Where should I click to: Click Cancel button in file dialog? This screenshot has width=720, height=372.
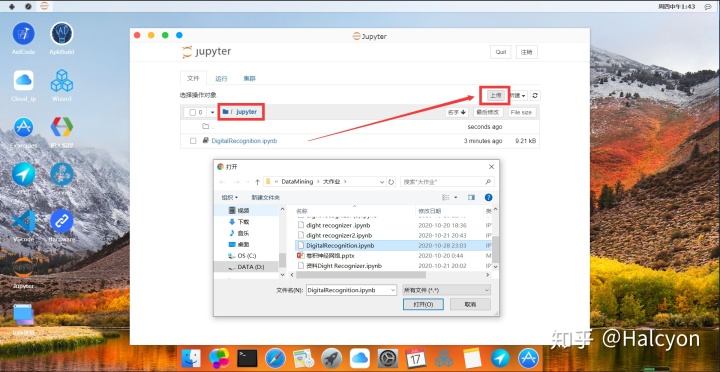point(471,304)
